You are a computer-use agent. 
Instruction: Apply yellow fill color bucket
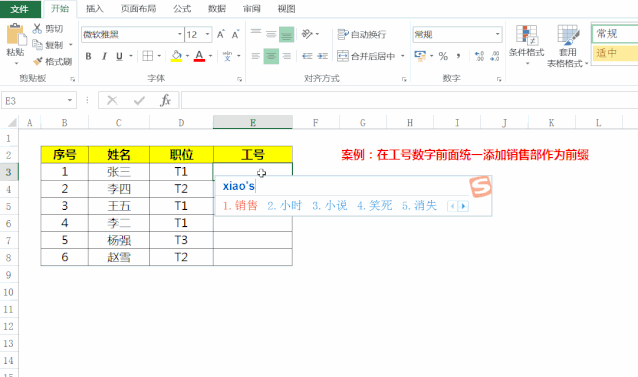(x=177, y=56)
